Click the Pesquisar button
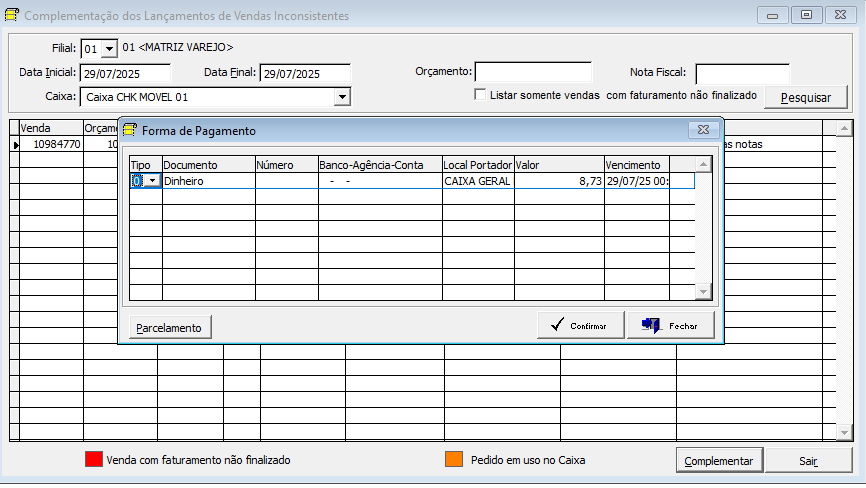 806,97
